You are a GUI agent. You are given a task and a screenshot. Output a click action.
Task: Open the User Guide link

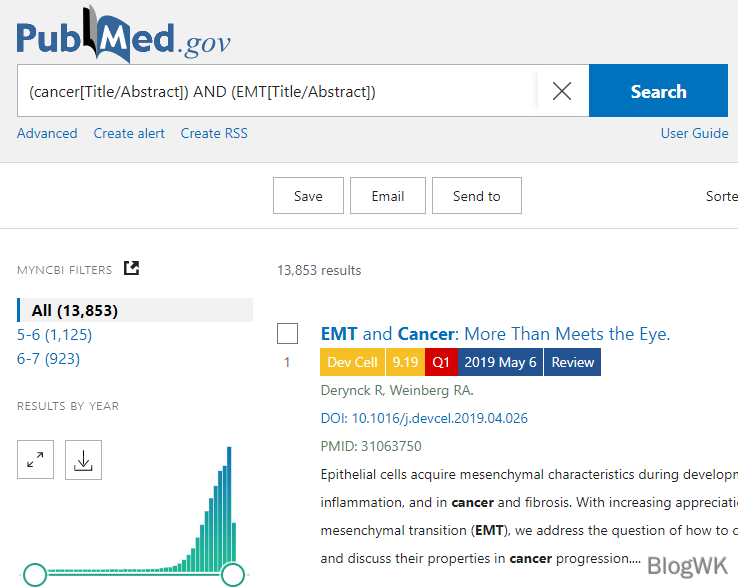pyautogui.click(x=694, y=133)
